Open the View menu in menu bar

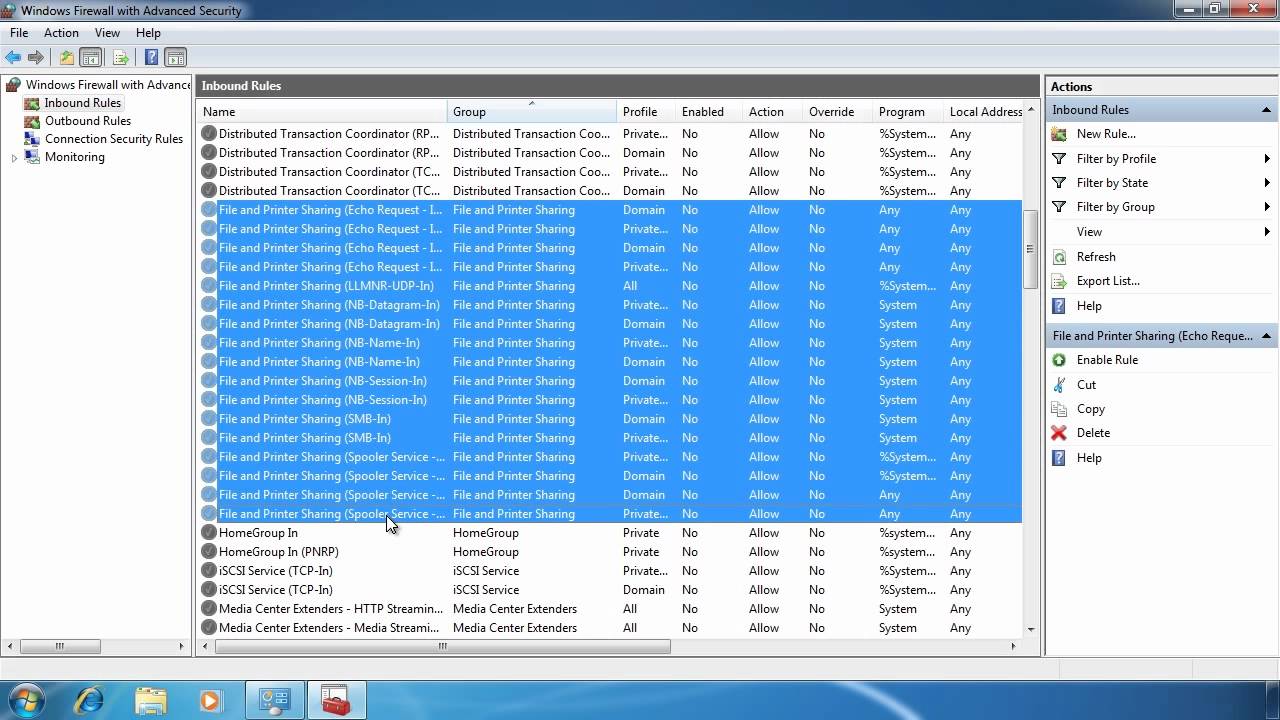[107, 33]
